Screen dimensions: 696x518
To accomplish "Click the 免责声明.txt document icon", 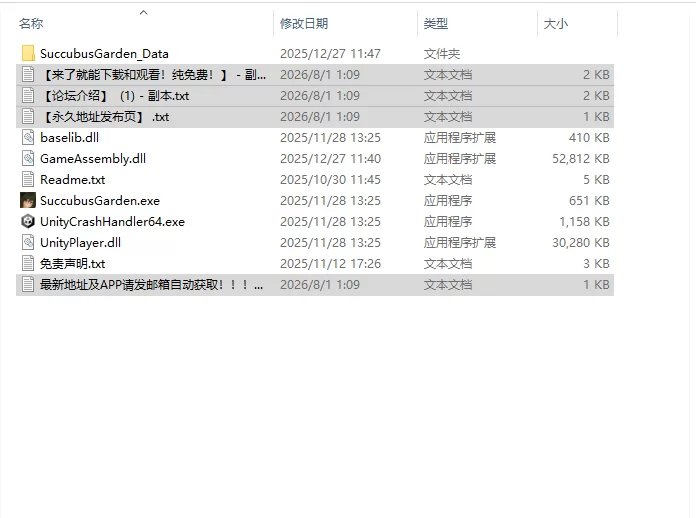I will (28, 264).
